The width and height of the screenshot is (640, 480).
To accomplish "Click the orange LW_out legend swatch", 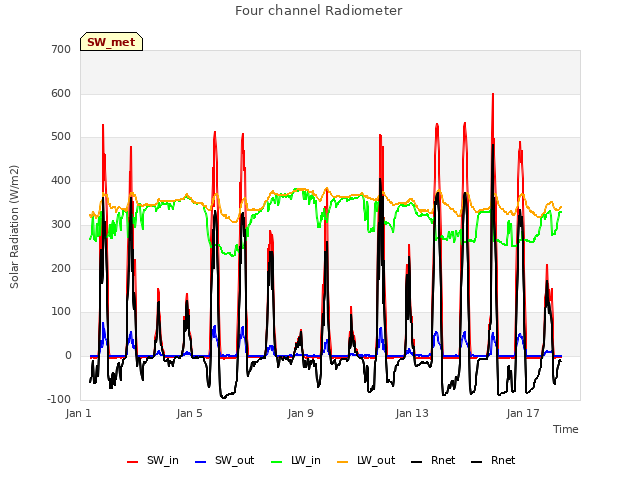I will point(342,462).
